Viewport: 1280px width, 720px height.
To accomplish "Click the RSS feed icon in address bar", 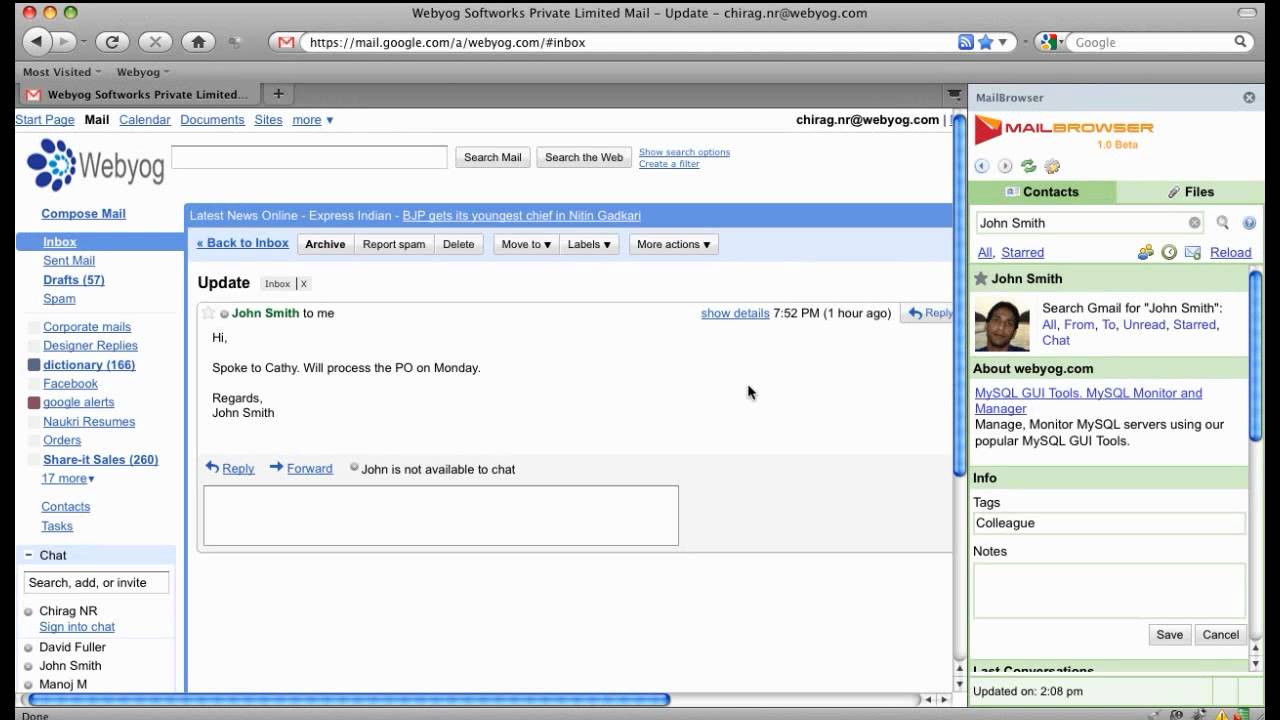I will (x=965, y=42).
